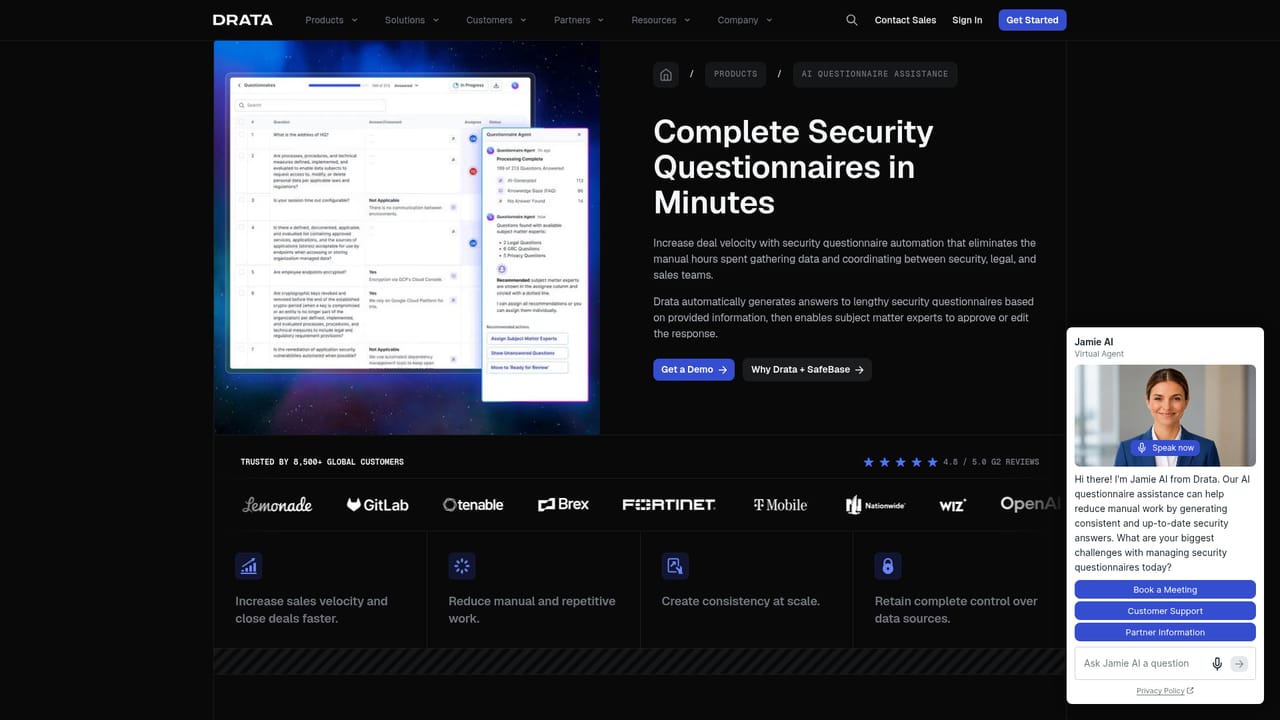Screen dimensions: 1280x720
Task: Open site search with the magnifier icon
Action: click(852, 20)
